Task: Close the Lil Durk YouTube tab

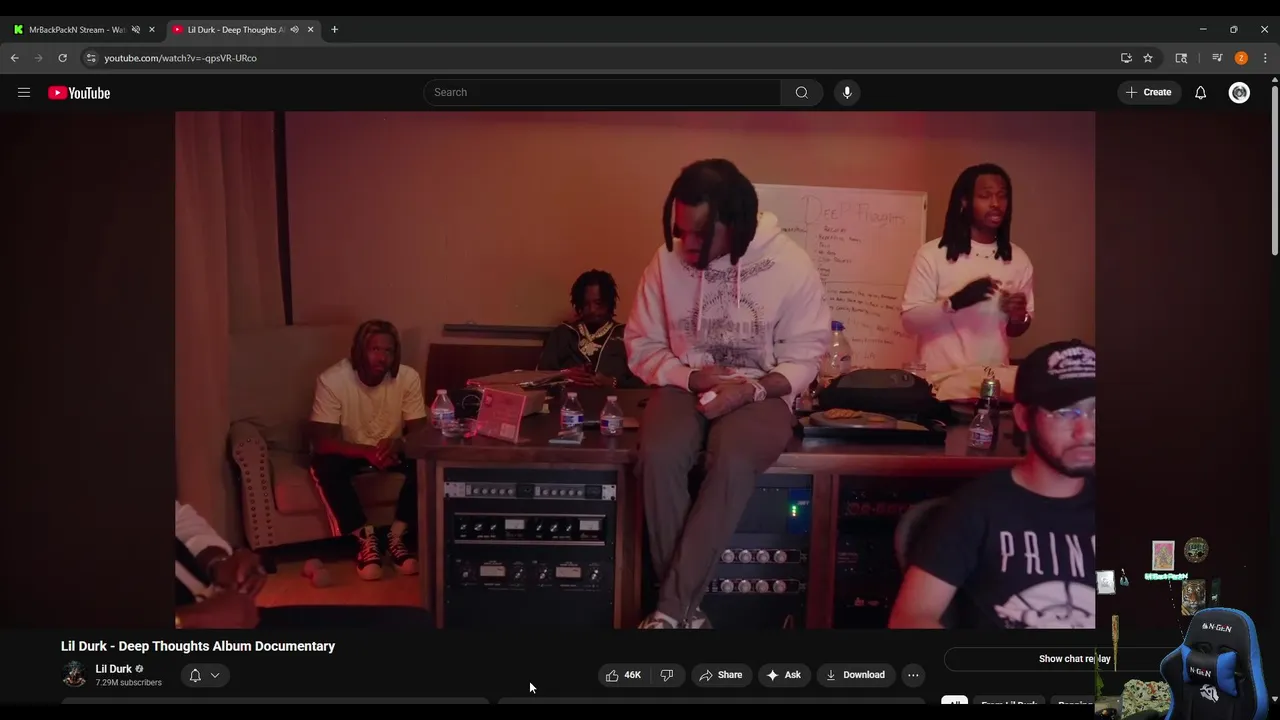Action: pos(310,30)
